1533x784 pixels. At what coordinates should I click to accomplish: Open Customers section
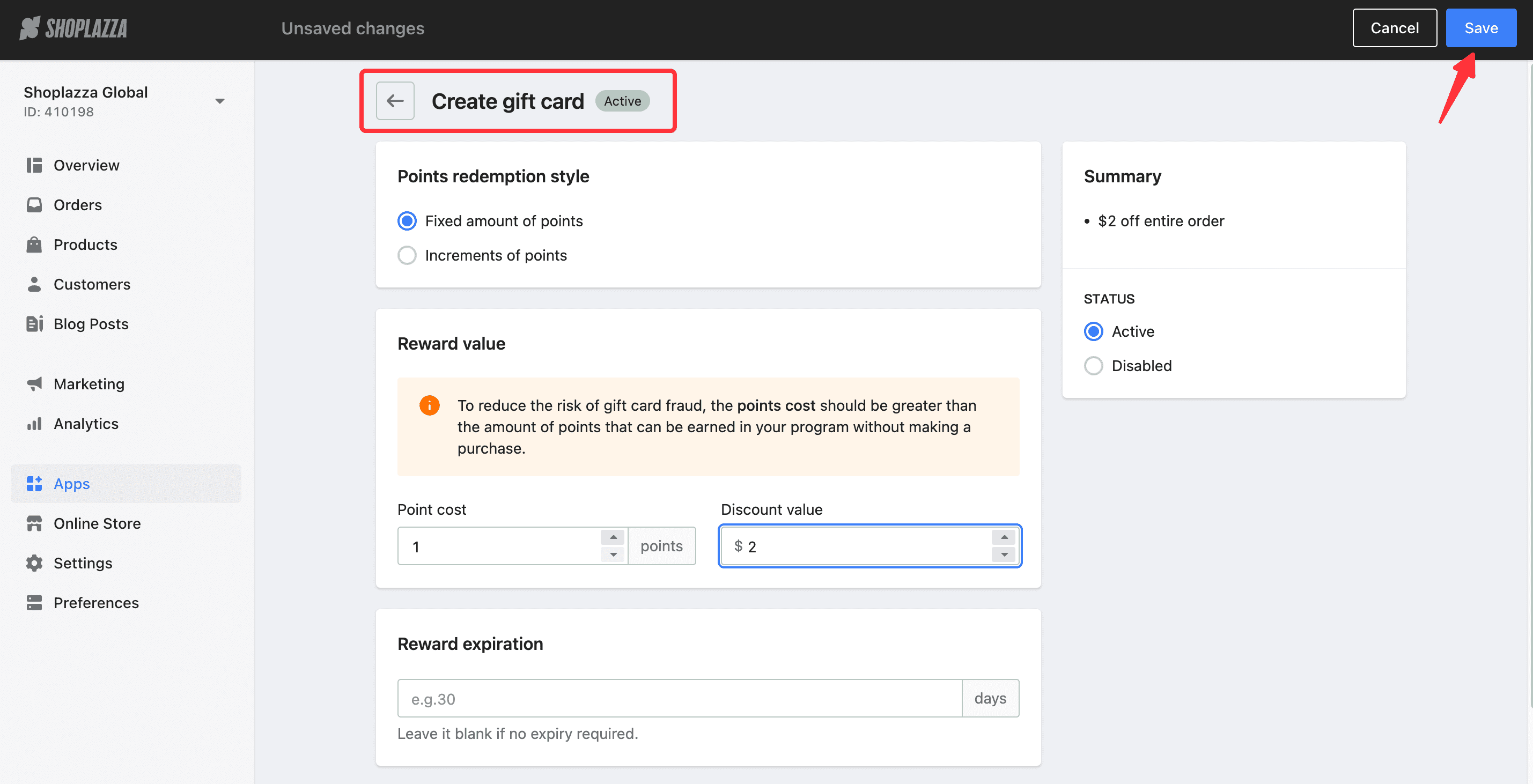[x=126, y=284]
